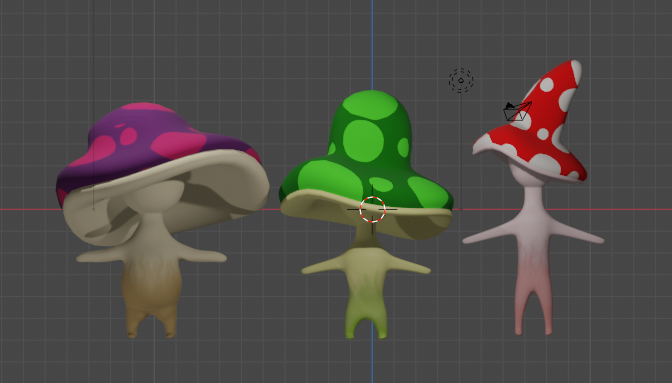Select the purple mushroom's tan body
This screenshot has width=672, height=383.
149,274
